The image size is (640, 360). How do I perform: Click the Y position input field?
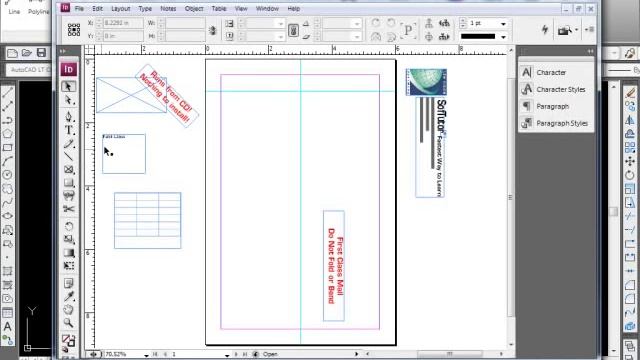point(123,36)
